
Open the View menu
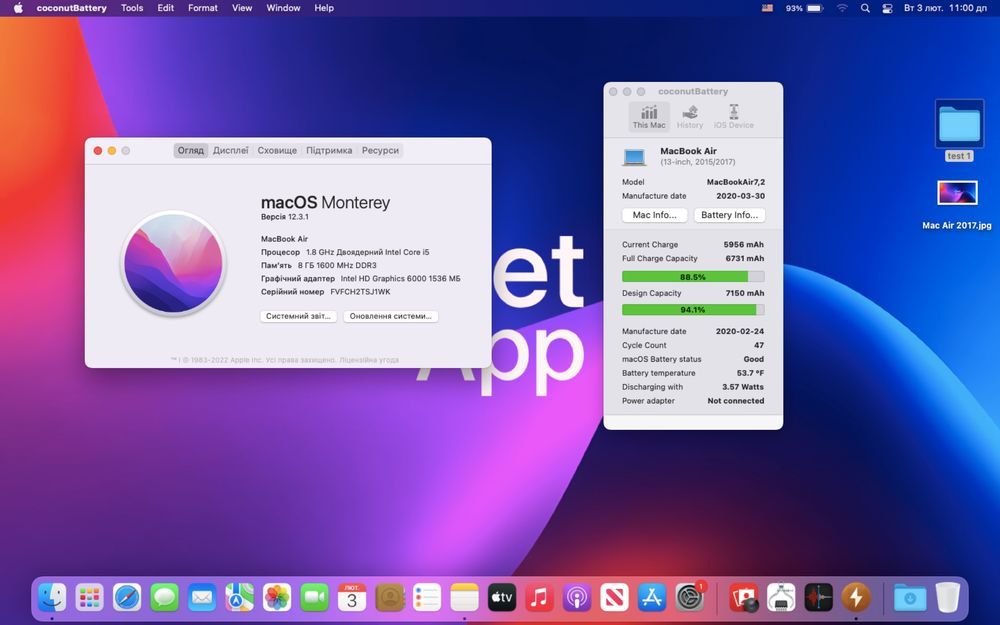coord(242,8)
